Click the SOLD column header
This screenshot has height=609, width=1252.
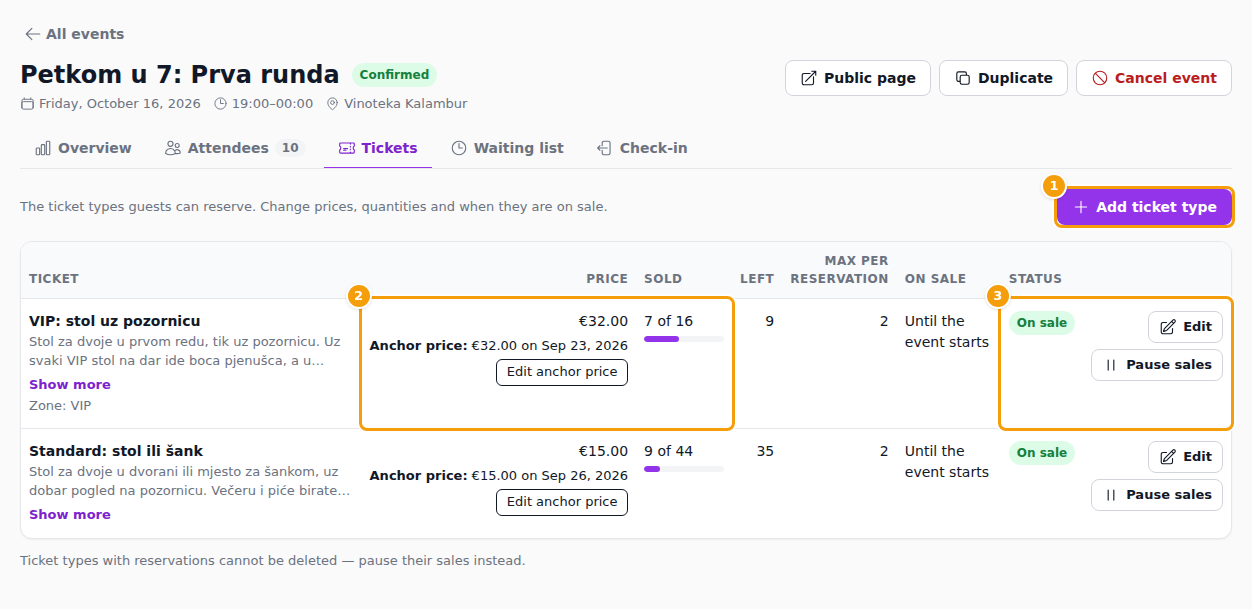663,279
